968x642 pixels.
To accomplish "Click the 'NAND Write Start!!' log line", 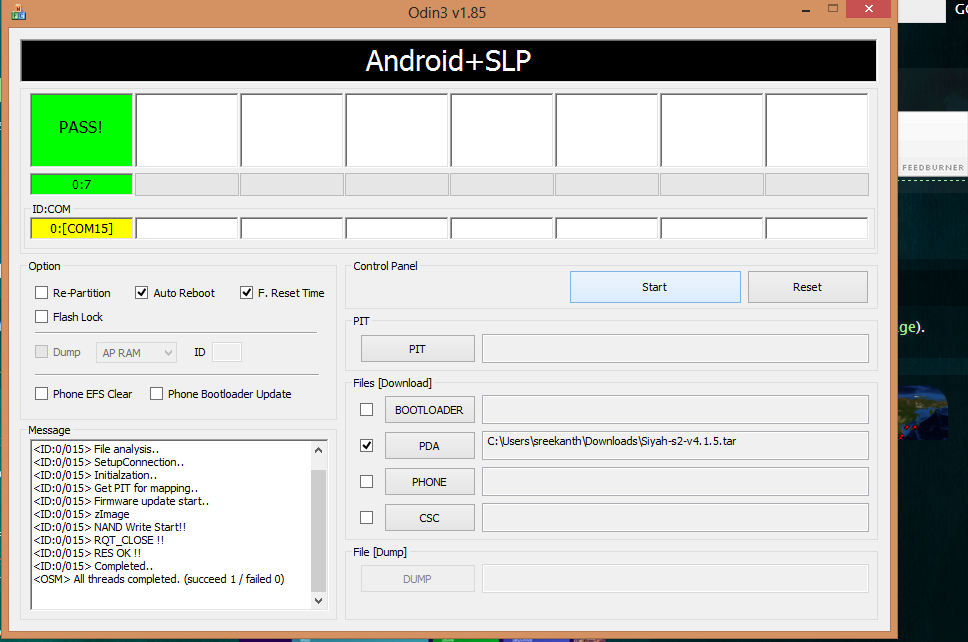I will click(x=110, y=527).
